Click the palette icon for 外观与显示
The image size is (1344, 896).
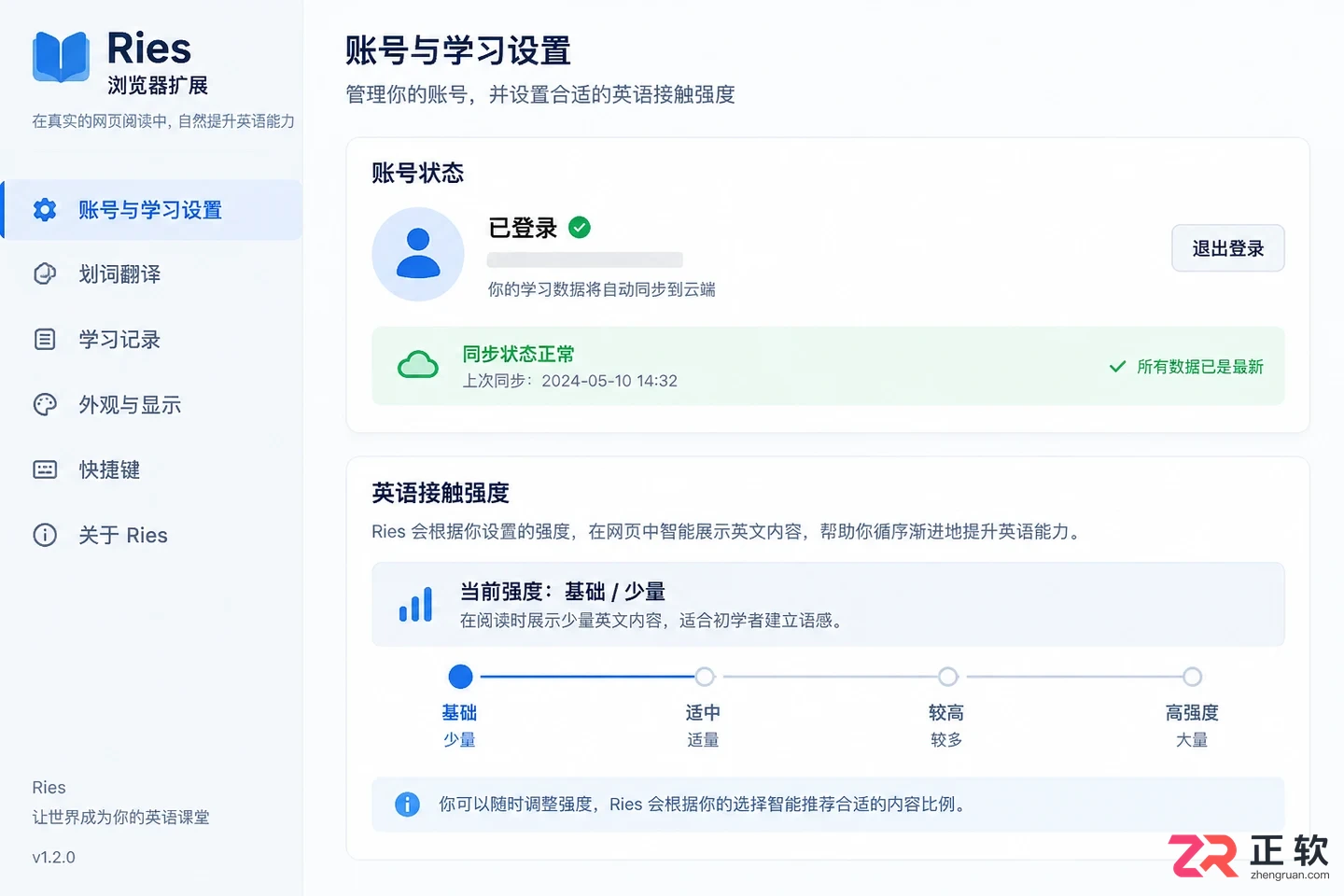point(45,405)
